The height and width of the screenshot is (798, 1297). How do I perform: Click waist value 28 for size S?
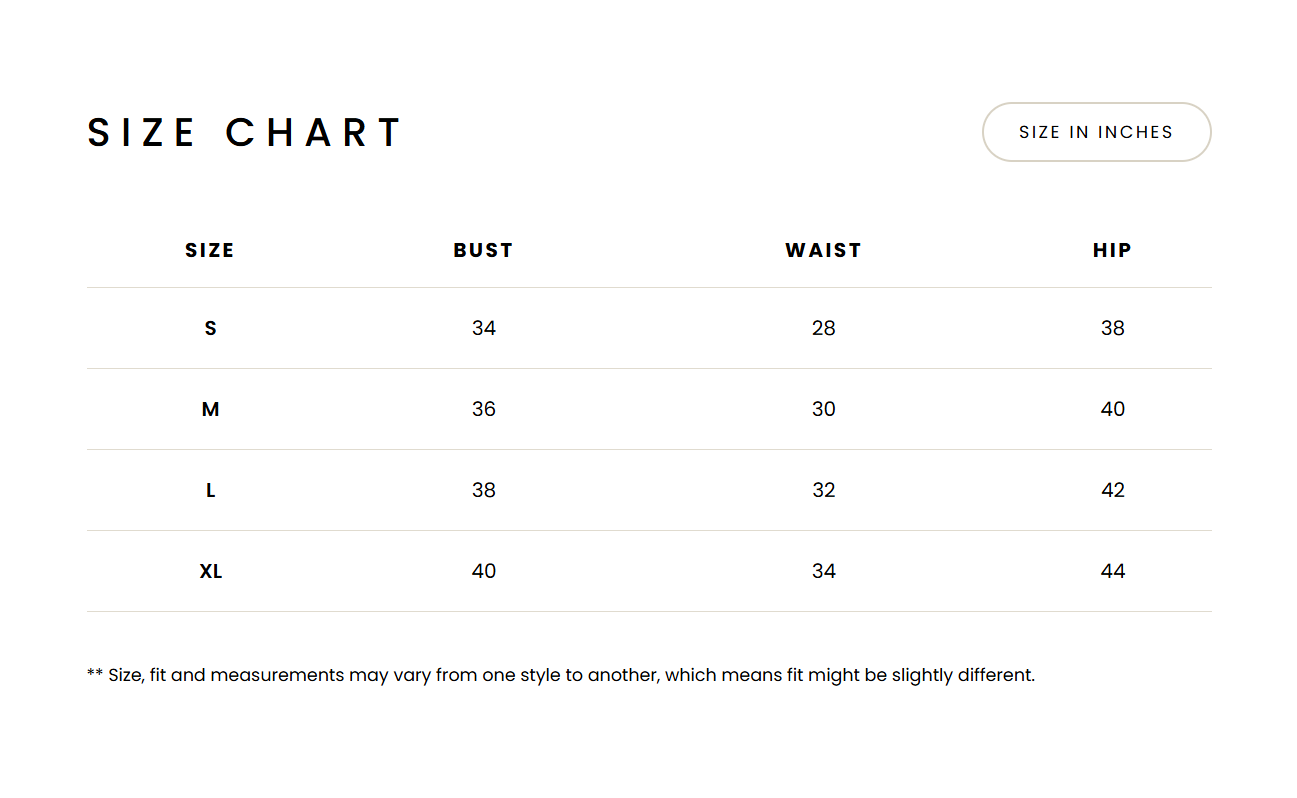(x=823, y=328)
